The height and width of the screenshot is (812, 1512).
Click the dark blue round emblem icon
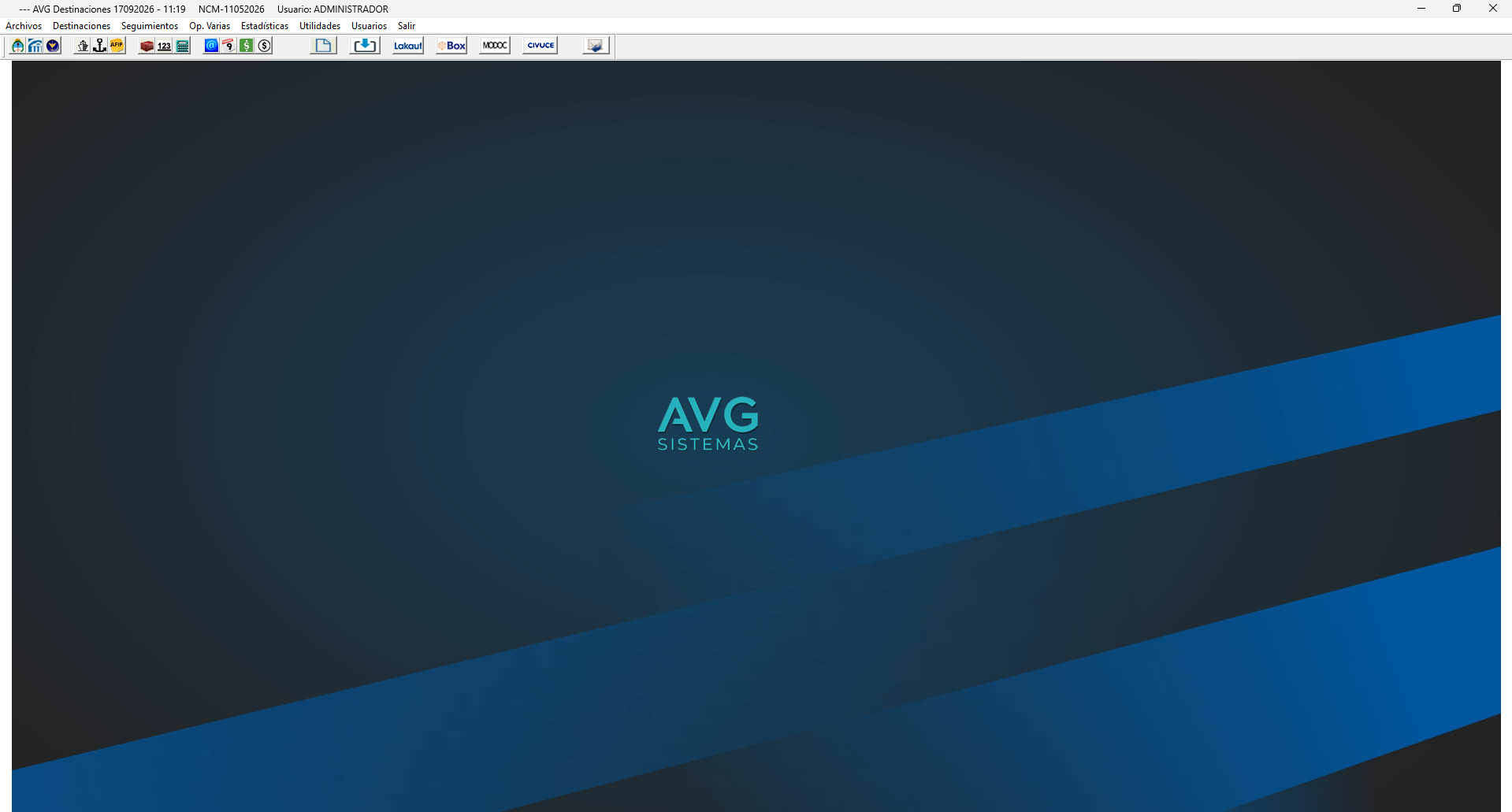click(53, 46)
